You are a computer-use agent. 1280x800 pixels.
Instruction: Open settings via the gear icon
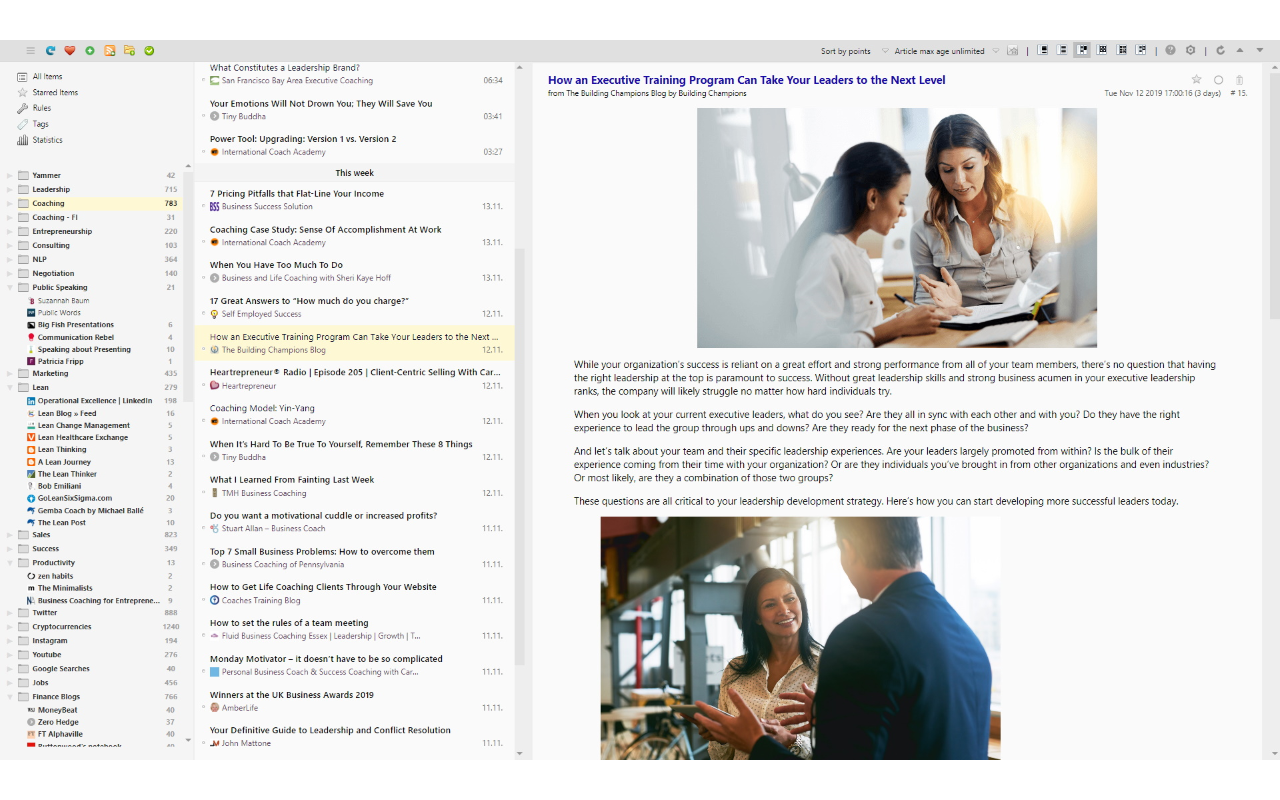click(x=1190, y=51)
